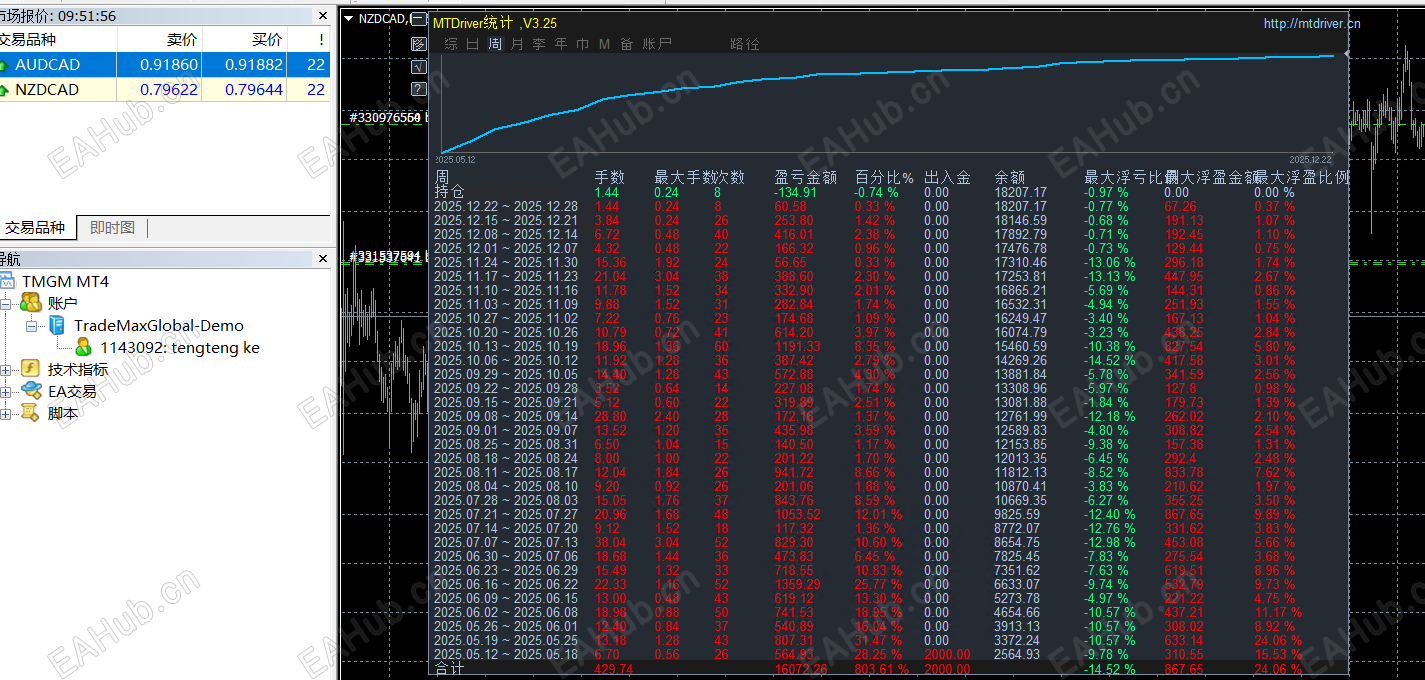
Task: Open the NZDCAD chart dropdown triangle
Action: [x=348, y=18]
